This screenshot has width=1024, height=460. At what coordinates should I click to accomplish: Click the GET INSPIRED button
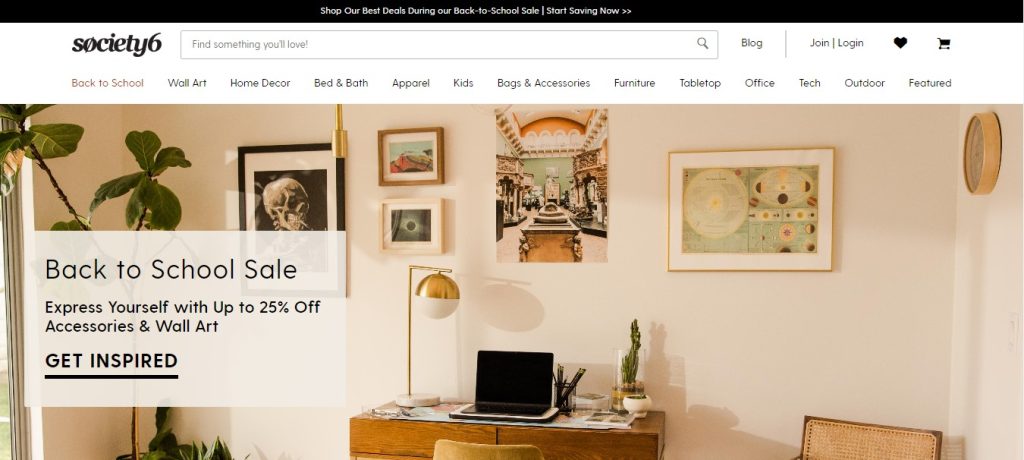(x=111, y=364)
